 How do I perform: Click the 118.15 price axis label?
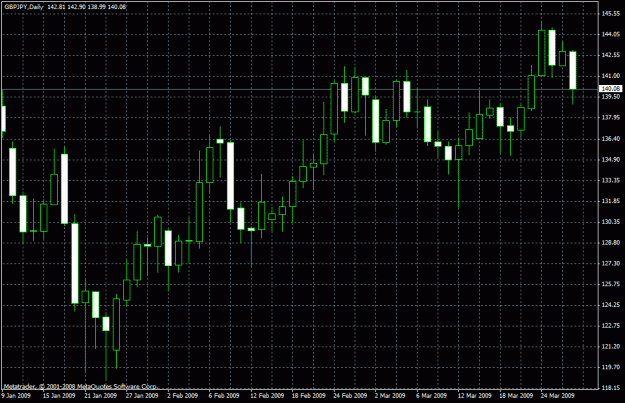click(611, 388)
